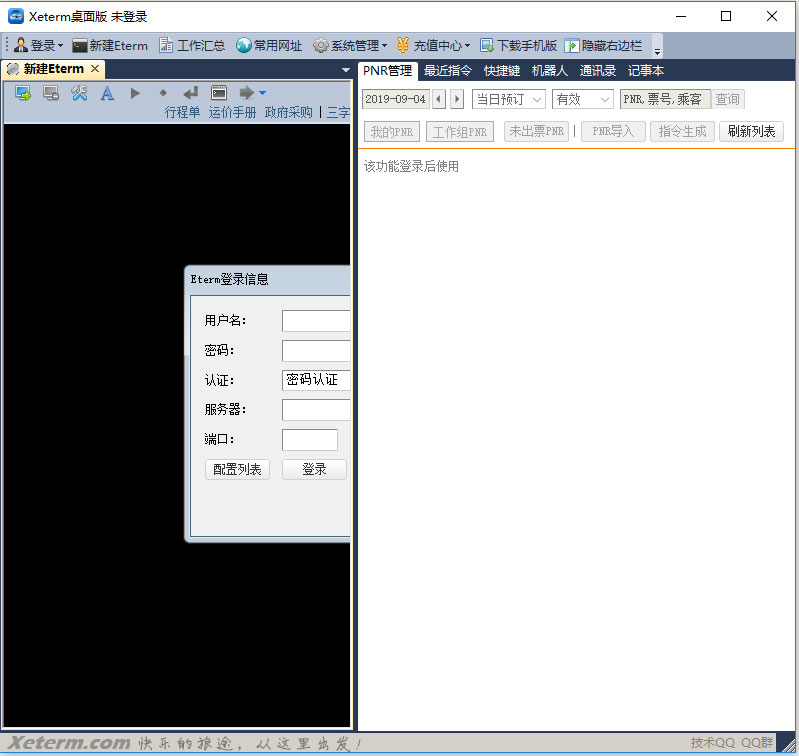Click 工作组PNR button
799x756 pixels.
(460, 132)
